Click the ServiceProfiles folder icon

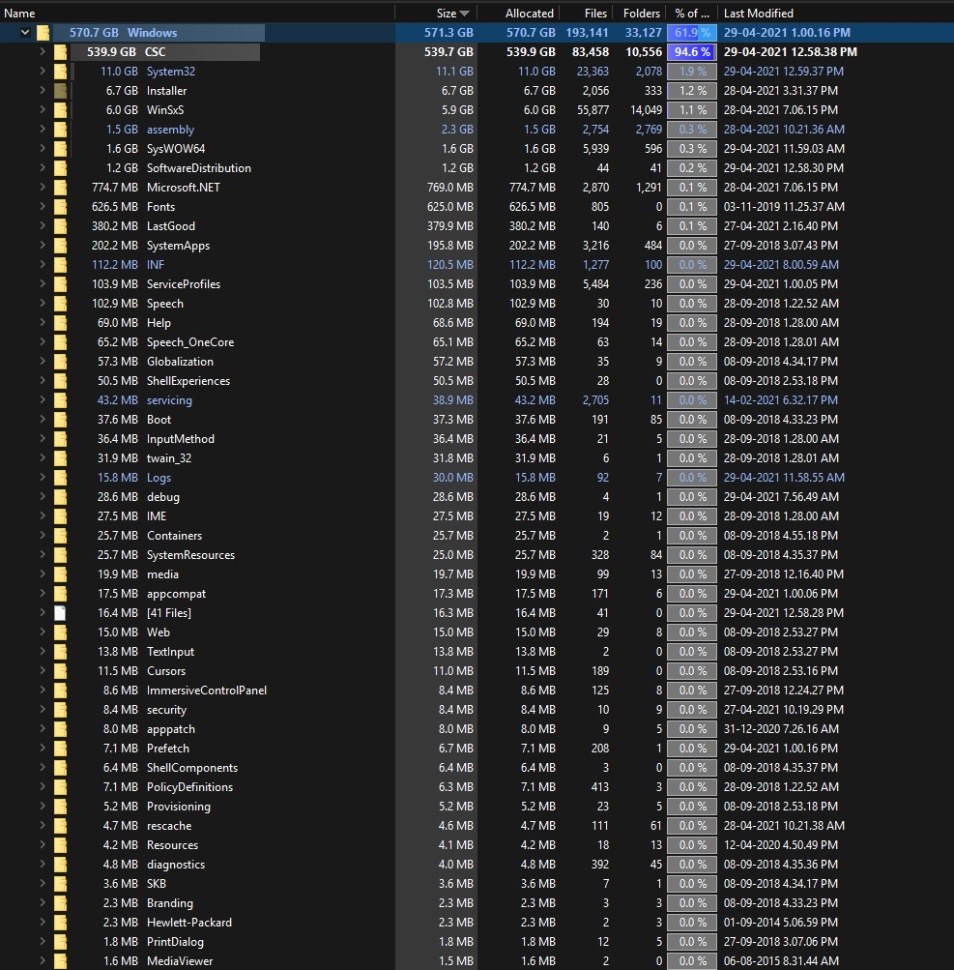(x=60, y=284)
